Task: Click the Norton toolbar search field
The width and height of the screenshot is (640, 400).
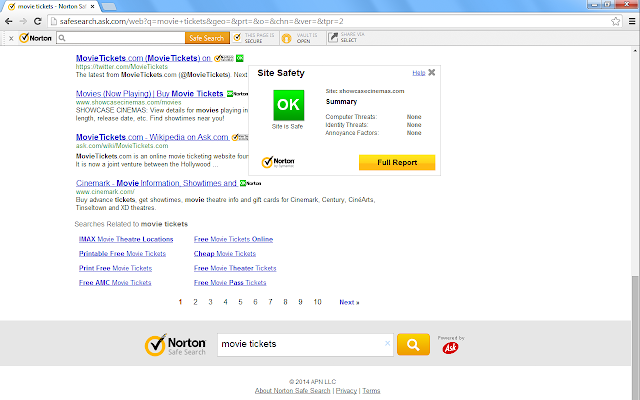Action: 121,38
